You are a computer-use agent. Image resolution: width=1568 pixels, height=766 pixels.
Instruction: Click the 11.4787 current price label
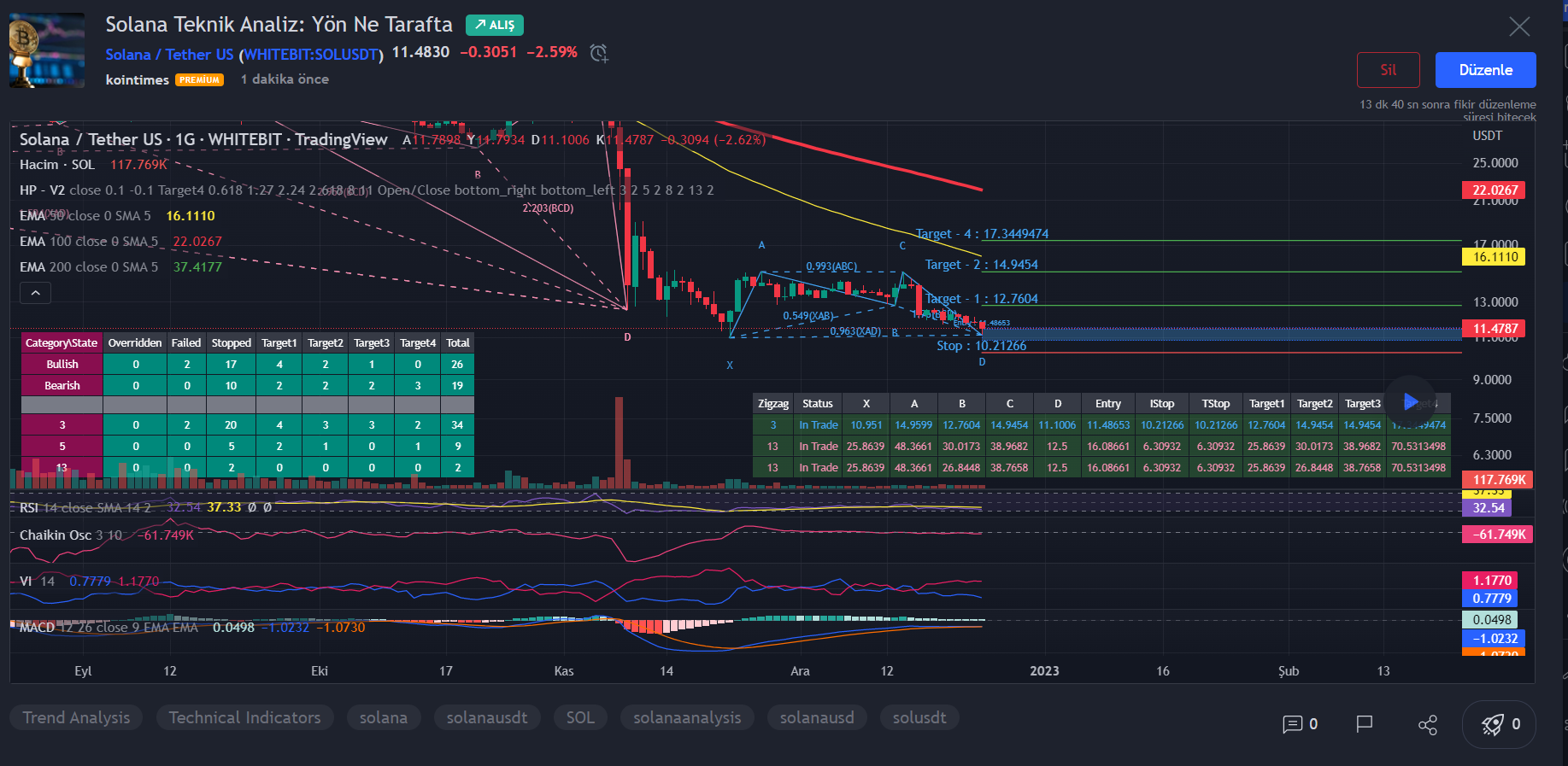click(1495, 329)
